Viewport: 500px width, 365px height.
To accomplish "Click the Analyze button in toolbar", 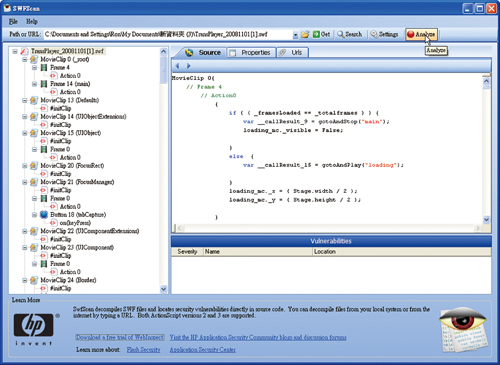I will click(x=421, y=34).
